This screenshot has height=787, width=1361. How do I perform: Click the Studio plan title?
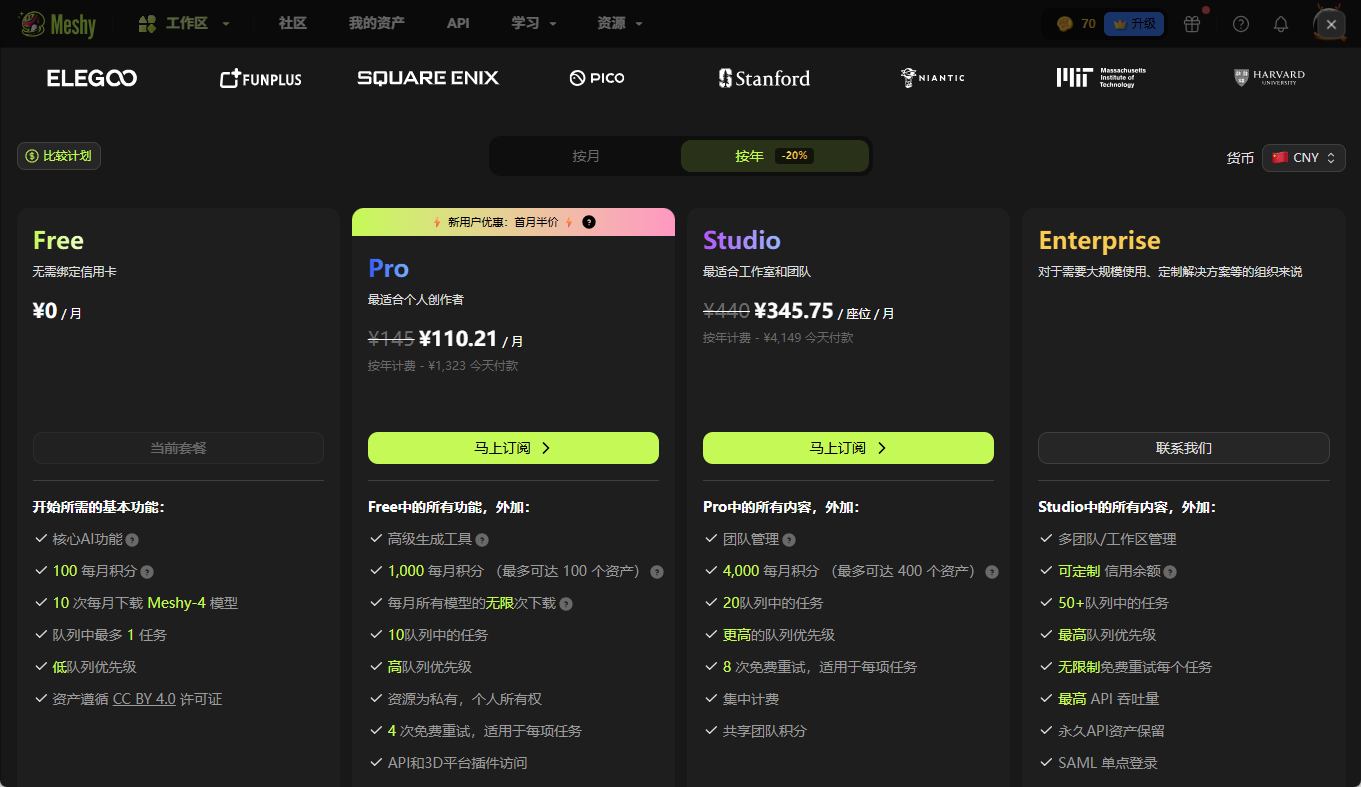742,240
